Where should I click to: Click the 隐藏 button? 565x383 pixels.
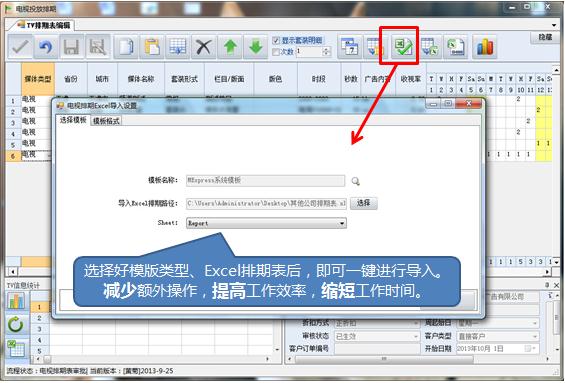(x=545, y=37)
